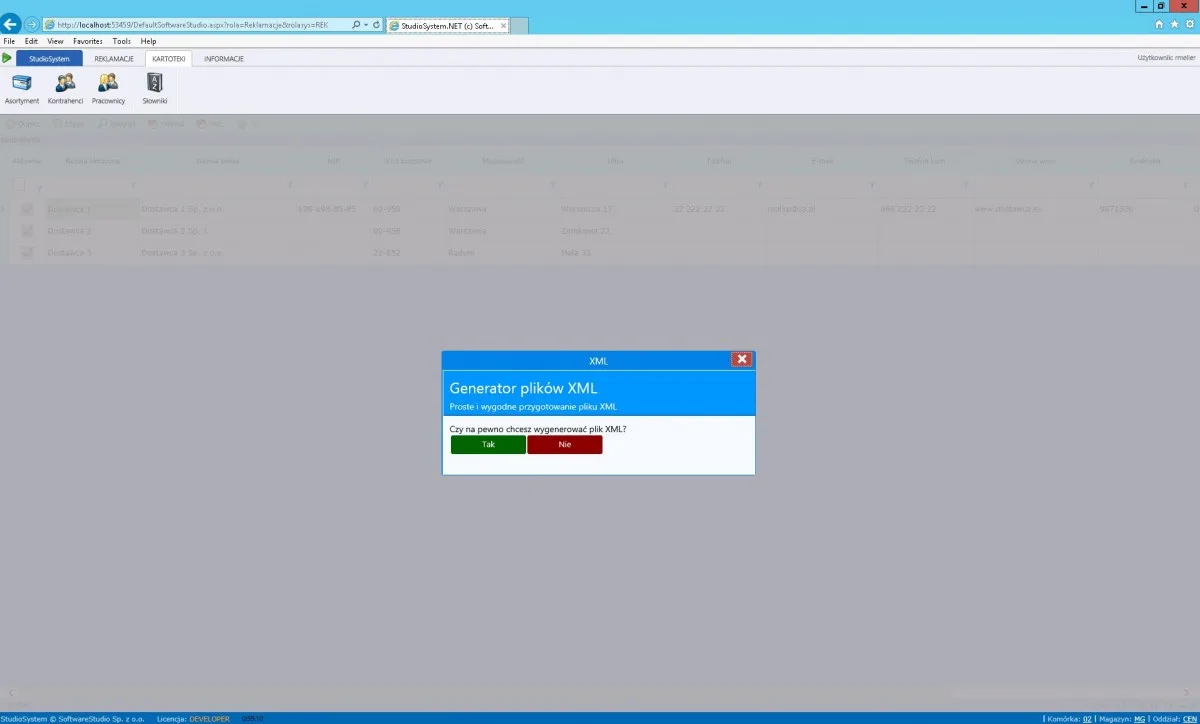Close the StudioSystem.NET browser tab

[503, 25]
